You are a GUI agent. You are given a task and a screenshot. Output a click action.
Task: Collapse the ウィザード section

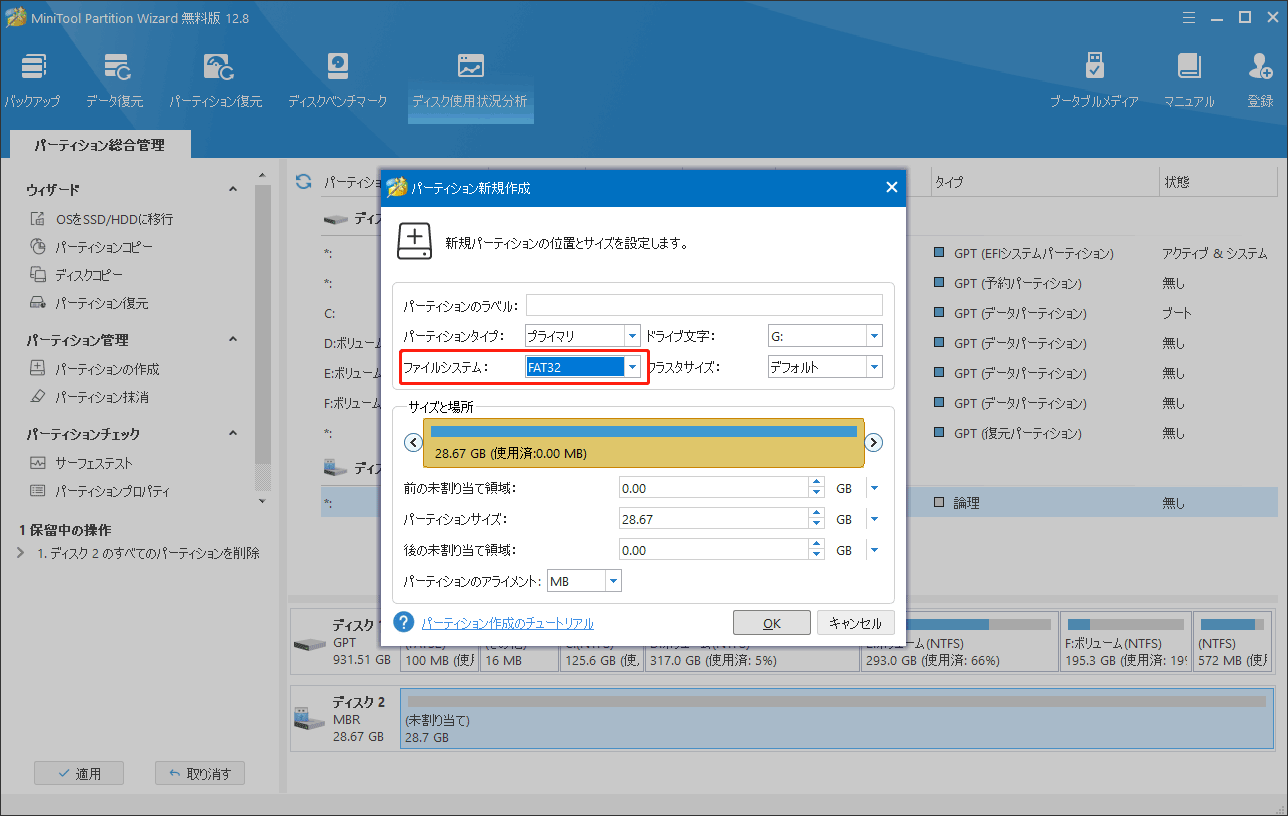click(x=233, y=189)
